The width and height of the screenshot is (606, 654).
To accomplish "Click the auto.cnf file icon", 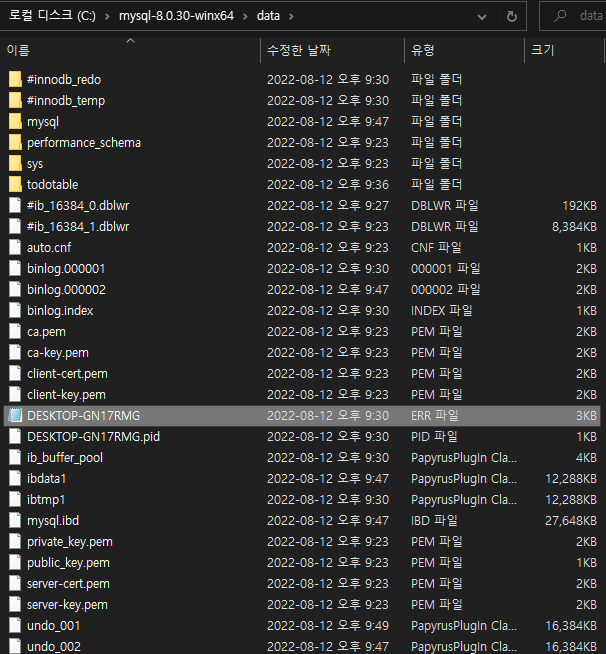I will (15, 247).
